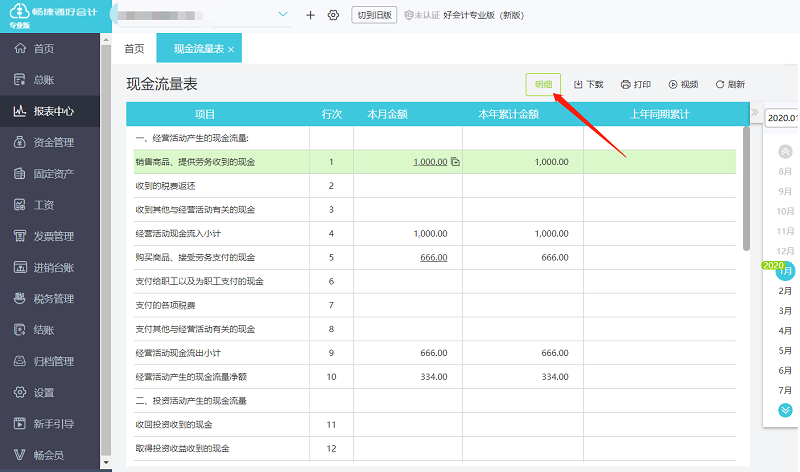This screenshot has width=800, height=472.
Task: Select 3月 in the period timeline
Action: [x=786, y=311]
